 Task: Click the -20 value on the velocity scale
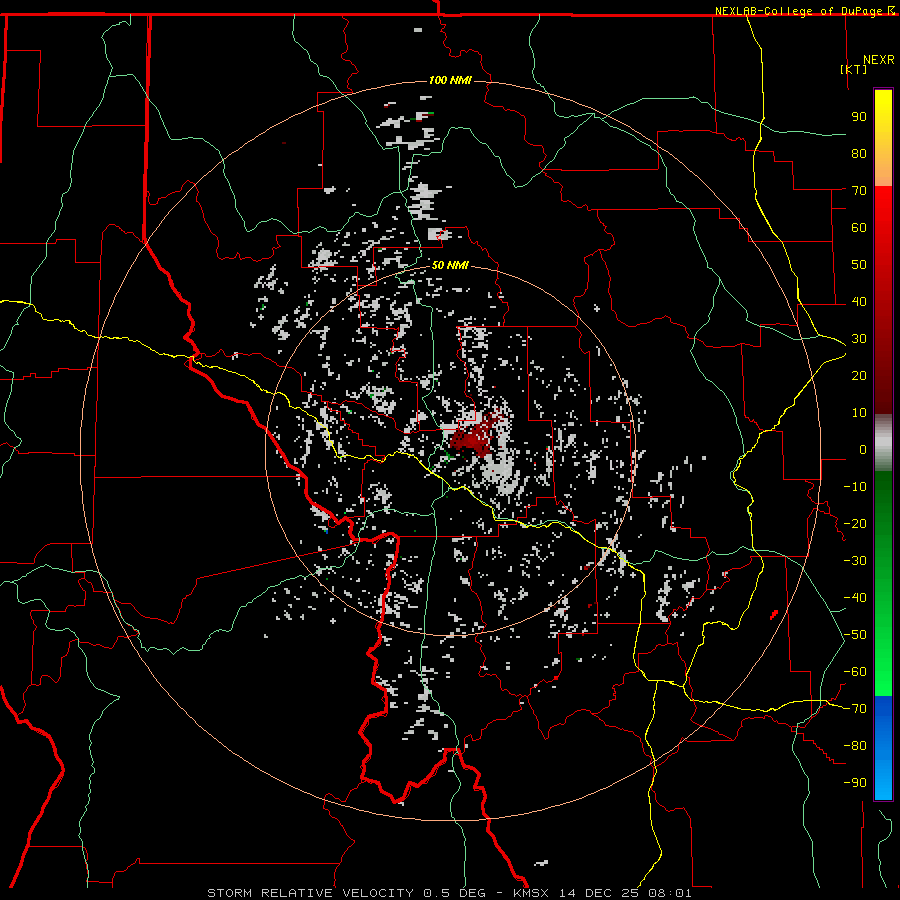point(855,523)
